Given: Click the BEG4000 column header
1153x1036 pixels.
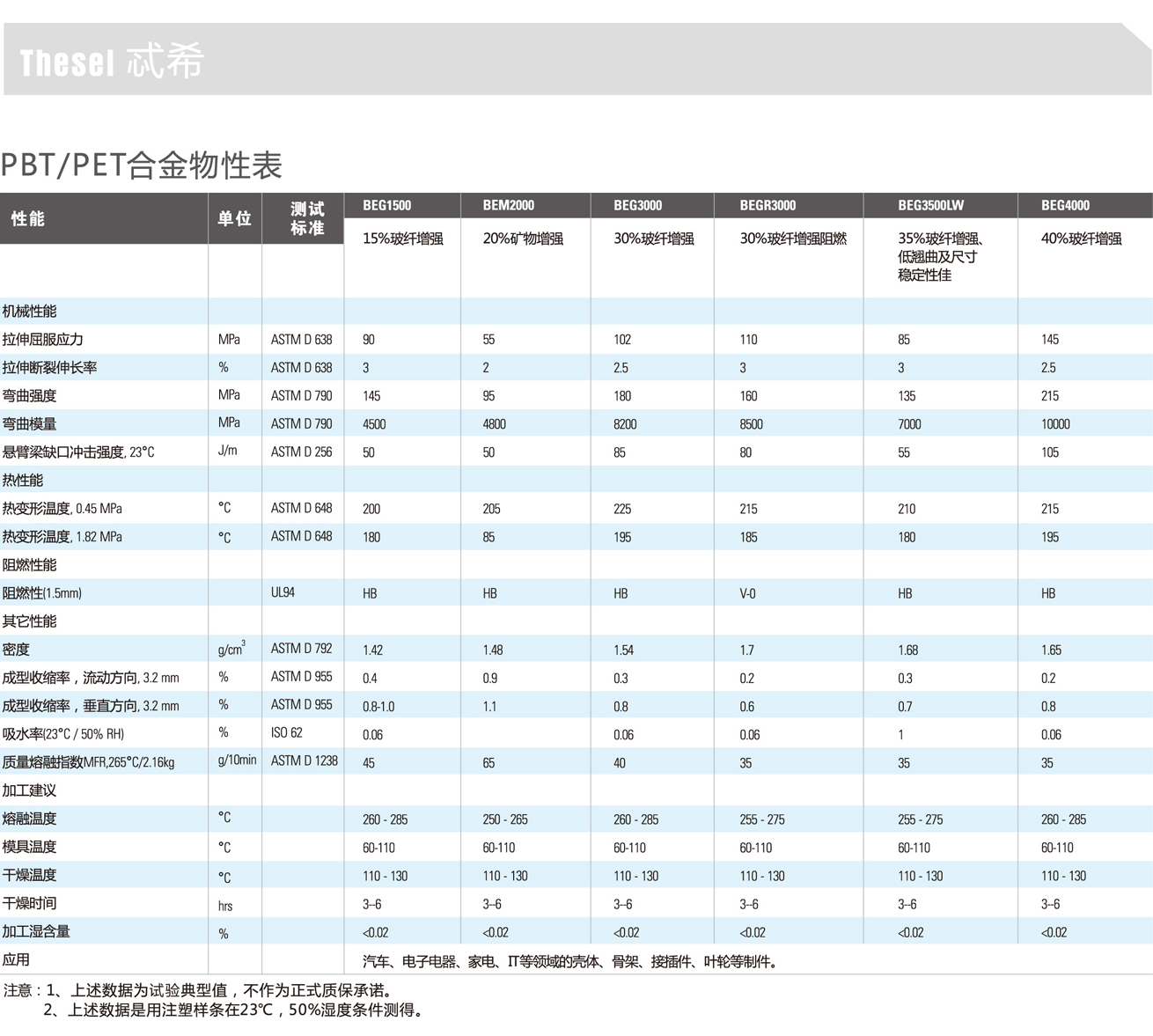Looking at the screenshot, I should 1065,206.
